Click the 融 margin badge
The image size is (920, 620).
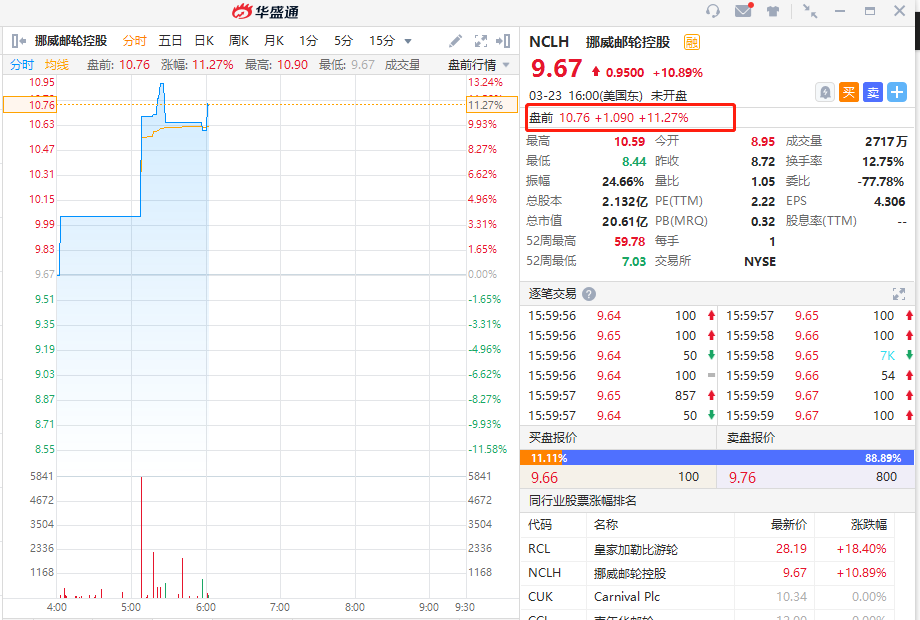[x=692, y=42]
